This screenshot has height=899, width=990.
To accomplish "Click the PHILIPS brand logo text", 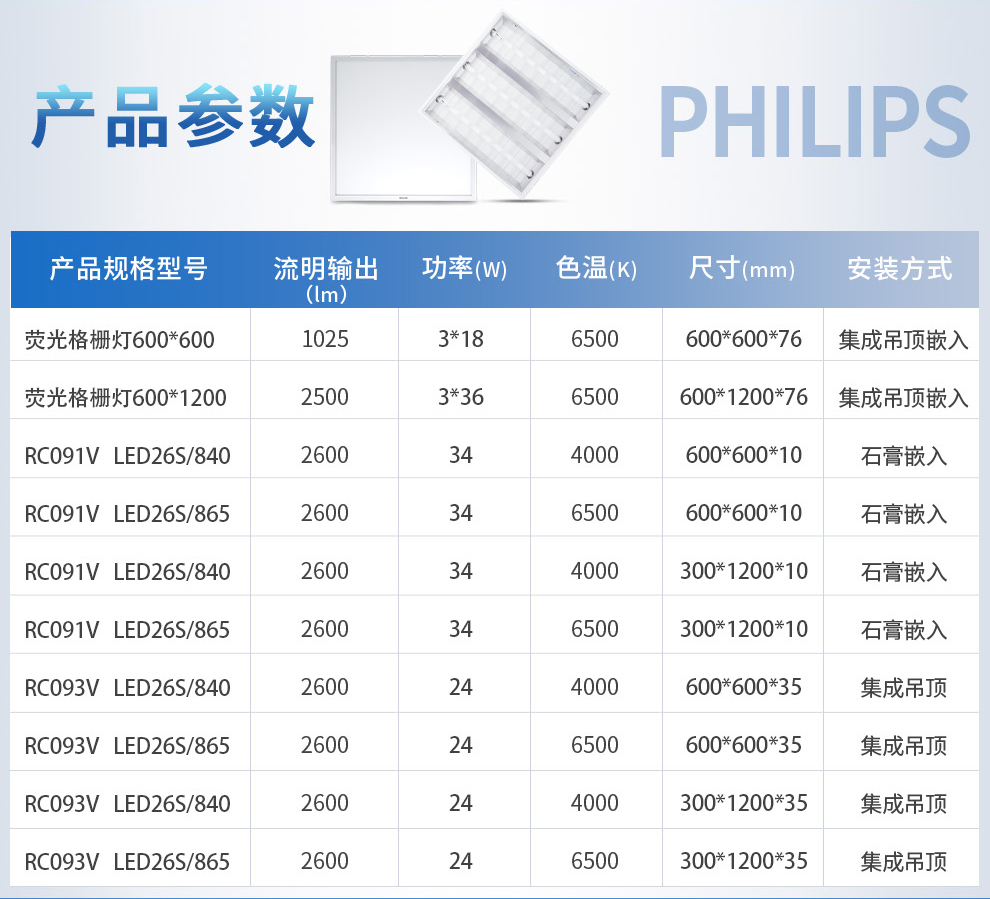I will [814, 121].
